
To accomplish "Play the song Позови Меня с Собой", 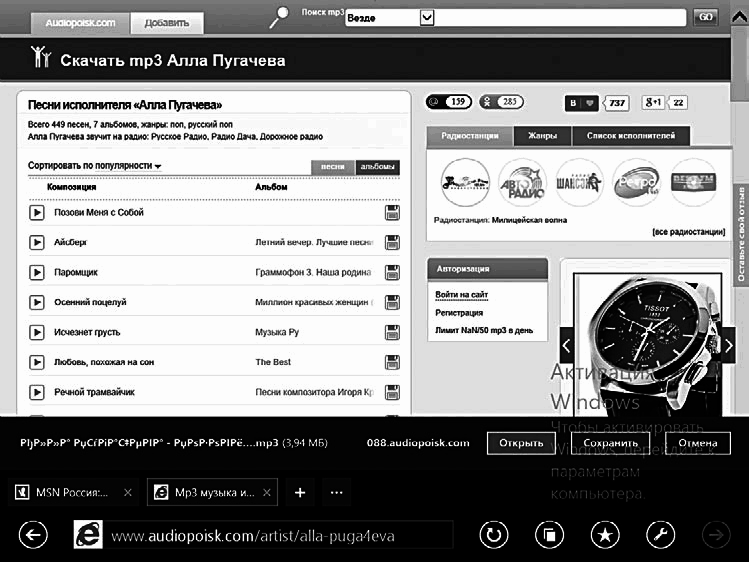I will 37,212.
